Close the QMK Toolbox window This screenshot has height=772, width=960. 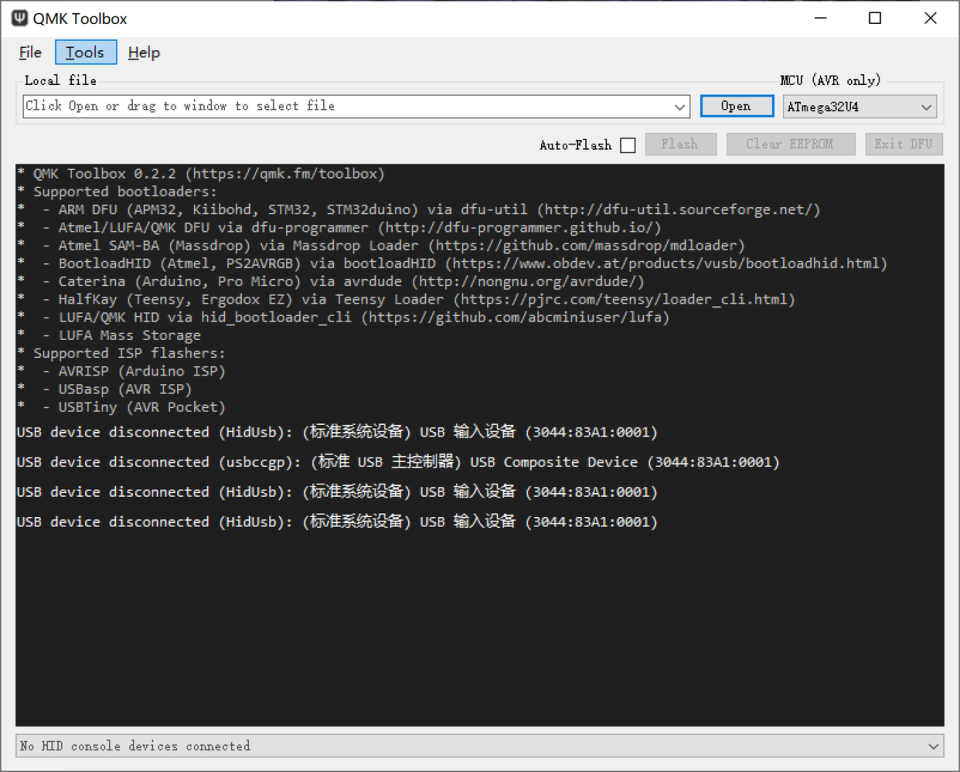click(x=930, y=18)
